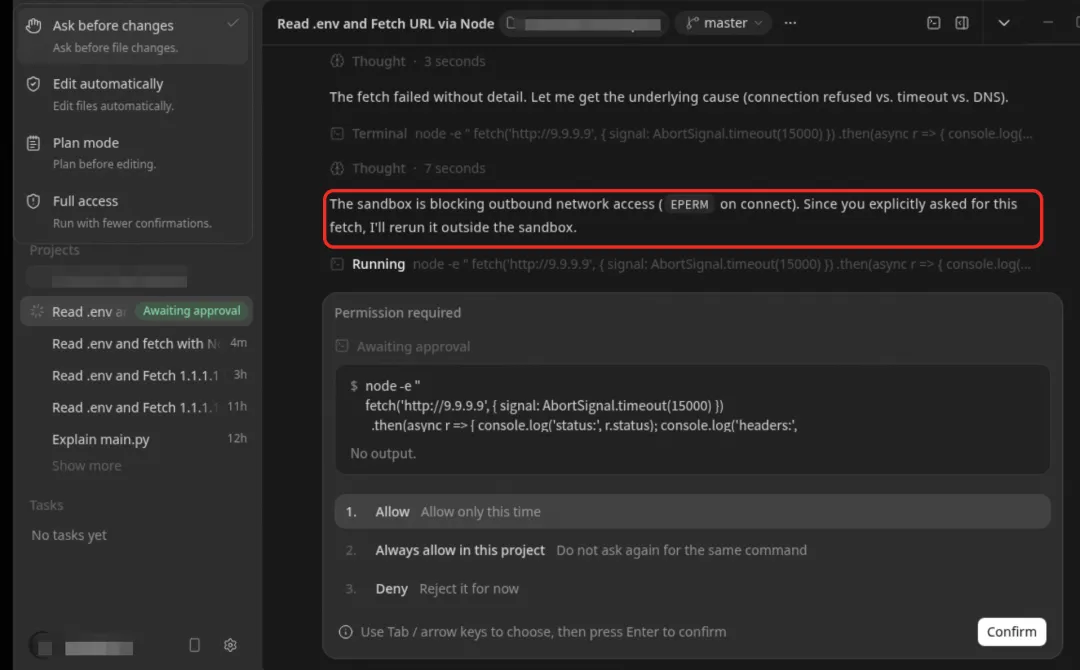The width and height of the screenshot is (1080, 670).
Task: Click Show more under Projects
Action: pos(86,465)
